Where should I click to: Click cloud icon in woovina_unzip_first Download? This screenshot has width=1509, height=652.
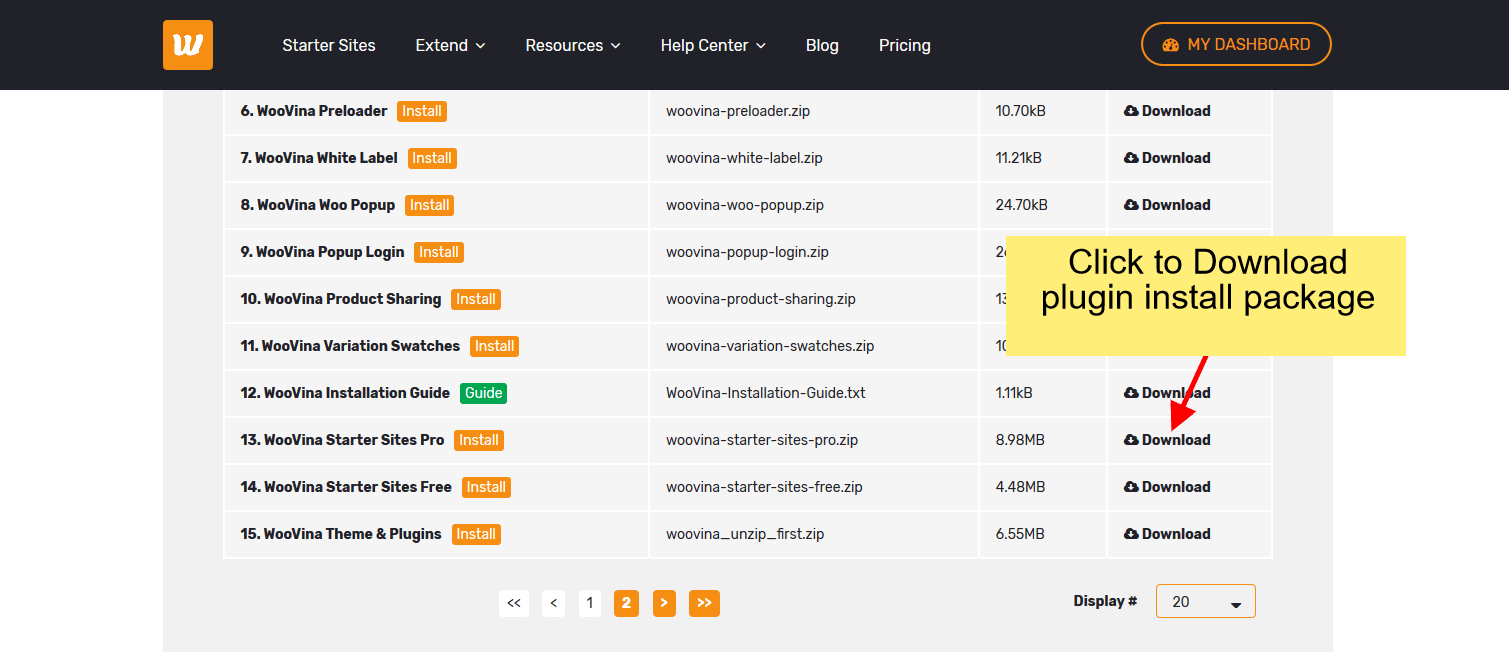tap(1131, 534)
